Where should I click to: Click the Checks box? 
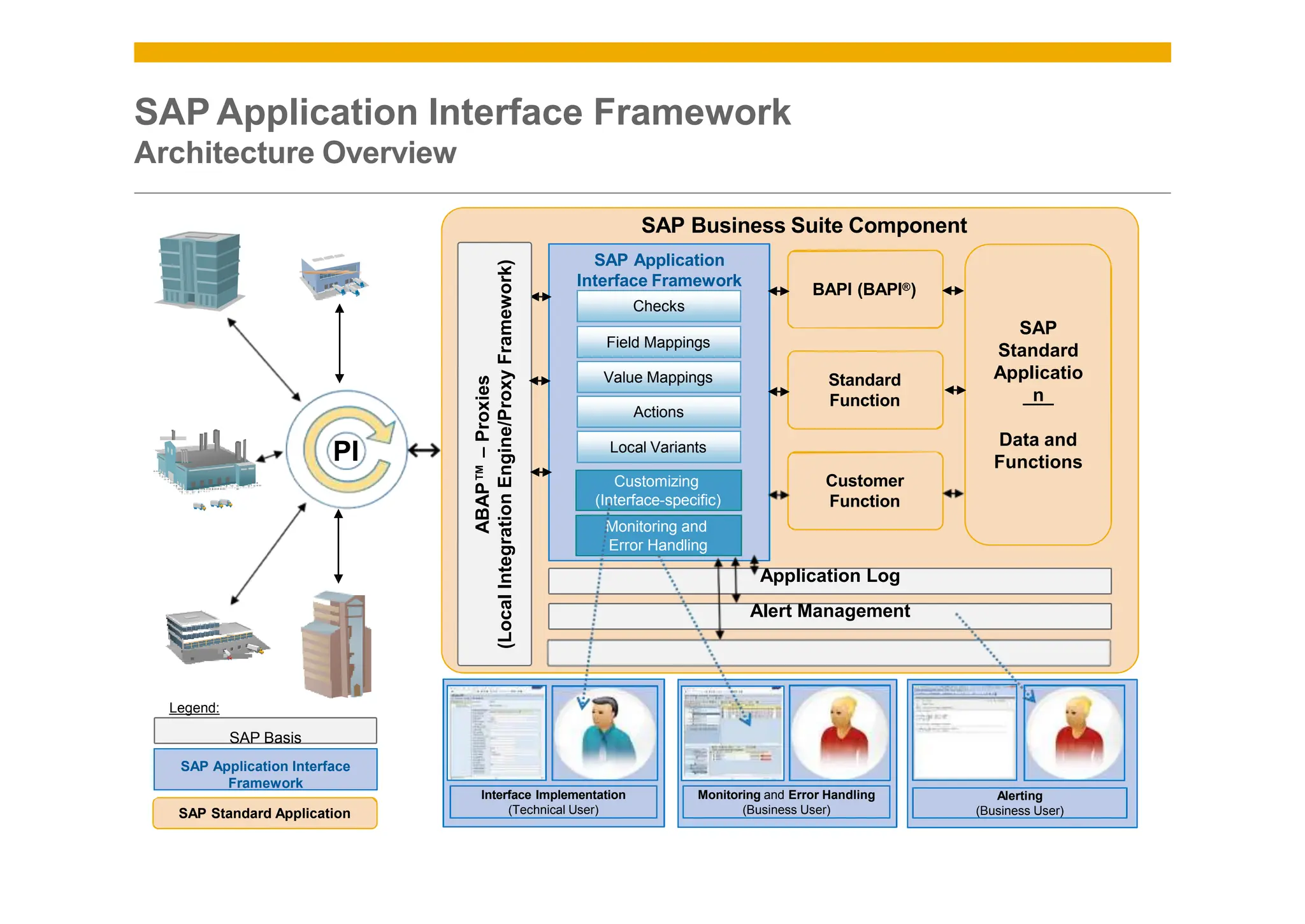tap(659, 307)
